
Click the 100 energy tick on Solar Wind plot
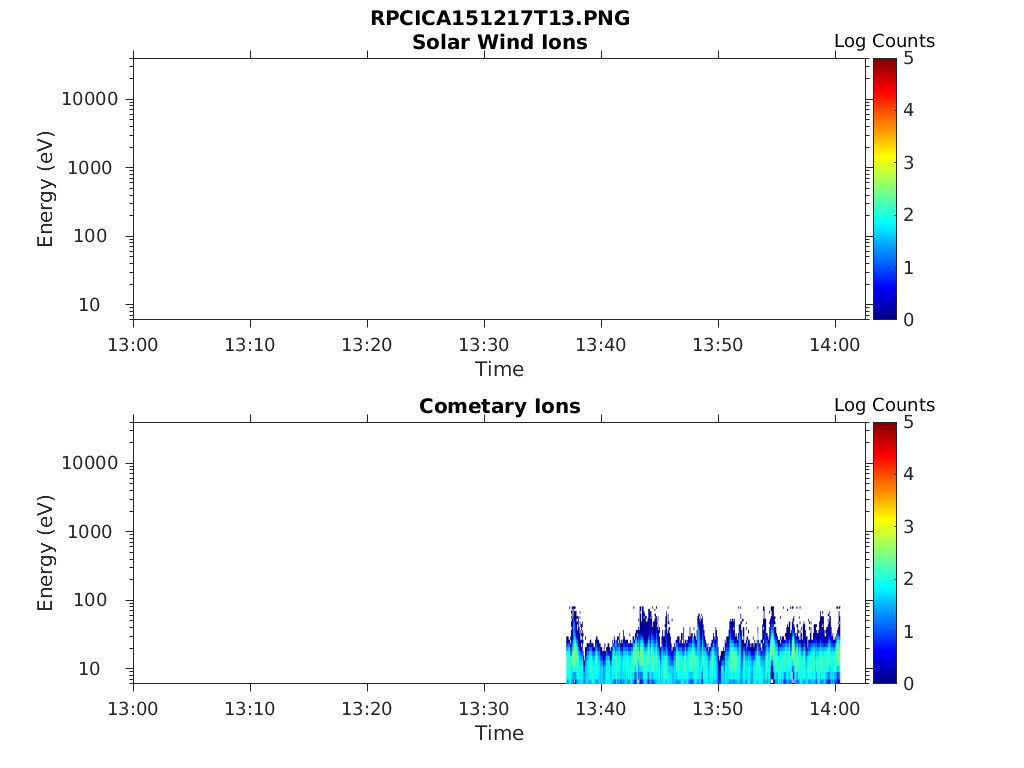(90, 236)
